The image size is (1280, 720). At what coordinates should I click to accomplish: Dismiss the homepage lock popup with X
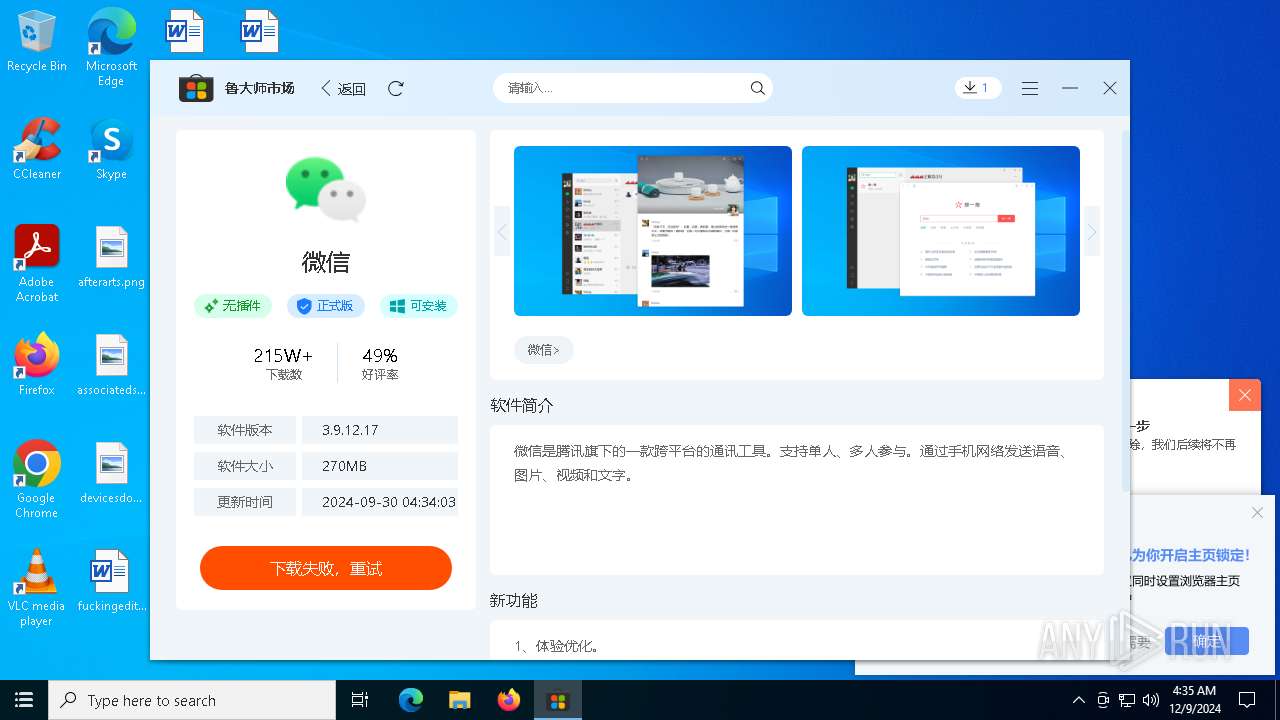pyautogui.click(x=1257, y=513)
